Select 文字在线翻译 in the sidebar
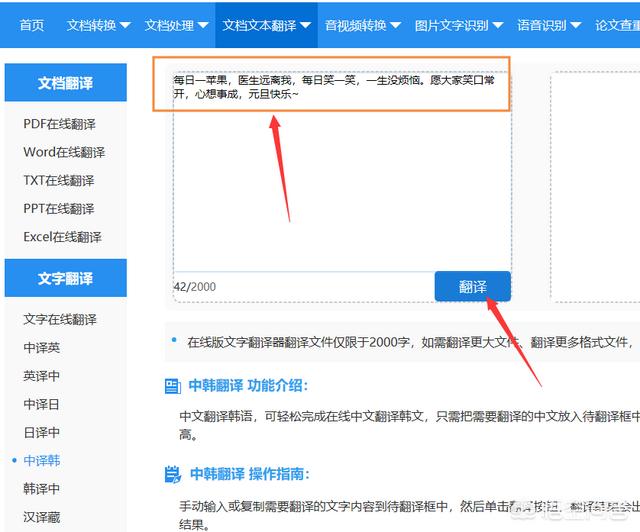 (60, 319)
